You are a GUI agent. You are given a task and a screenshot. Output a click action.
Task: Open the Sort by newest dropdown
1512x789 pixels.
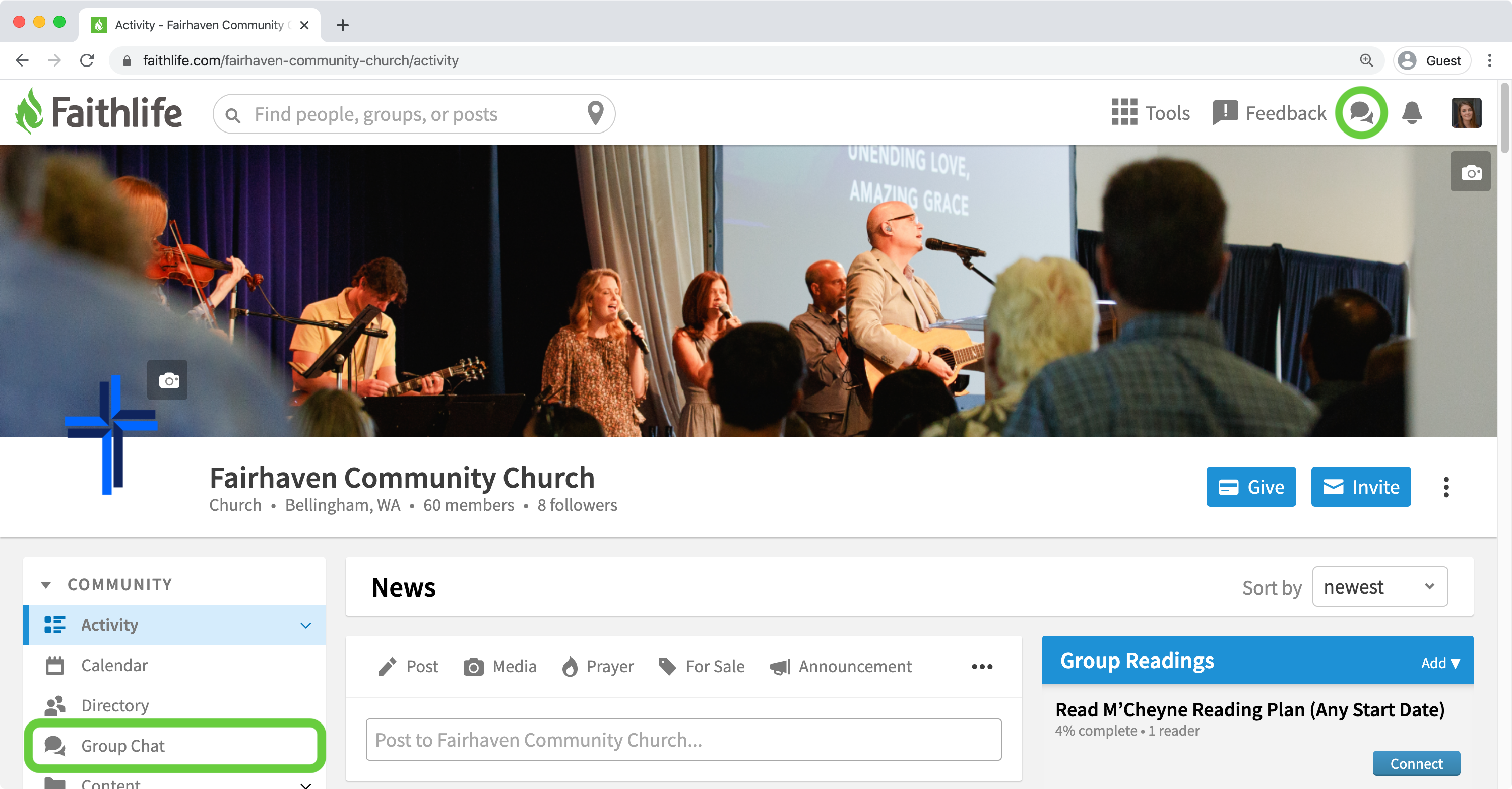[1379, 586]
